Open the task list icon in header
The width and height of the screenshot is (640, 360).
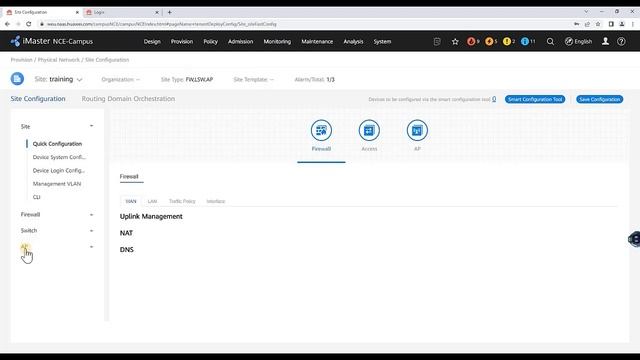pyautogui.click(x=437, y=42)
